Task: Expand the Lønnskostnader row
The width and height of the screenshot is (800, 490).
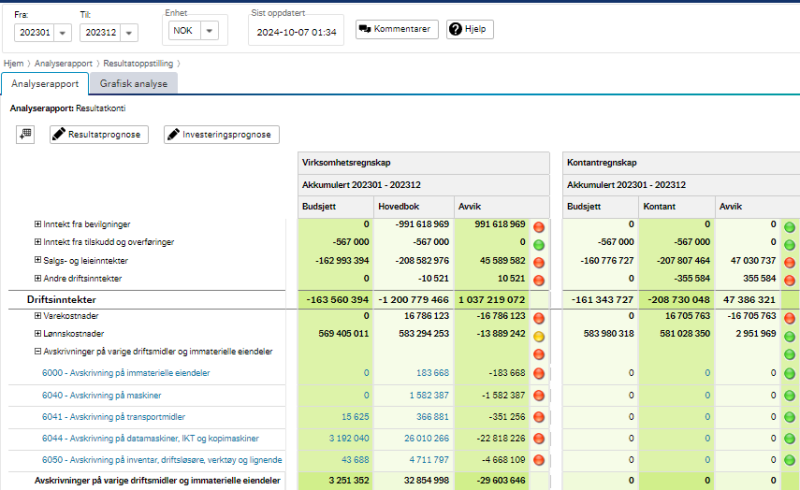Action: pos(37,333)
